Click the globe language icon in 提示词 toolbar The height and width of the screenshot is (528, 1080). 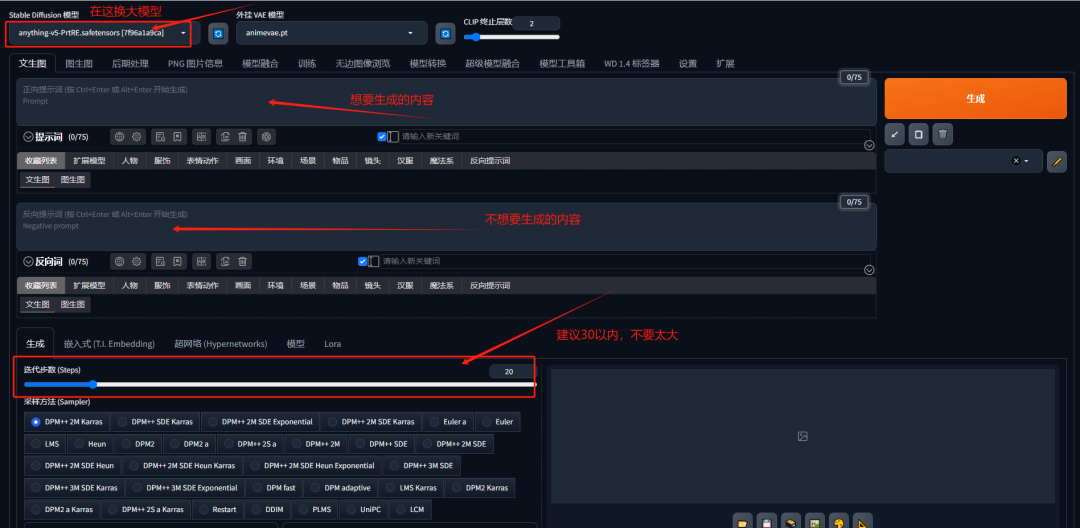pyautogui.click(x=120, y=136)
